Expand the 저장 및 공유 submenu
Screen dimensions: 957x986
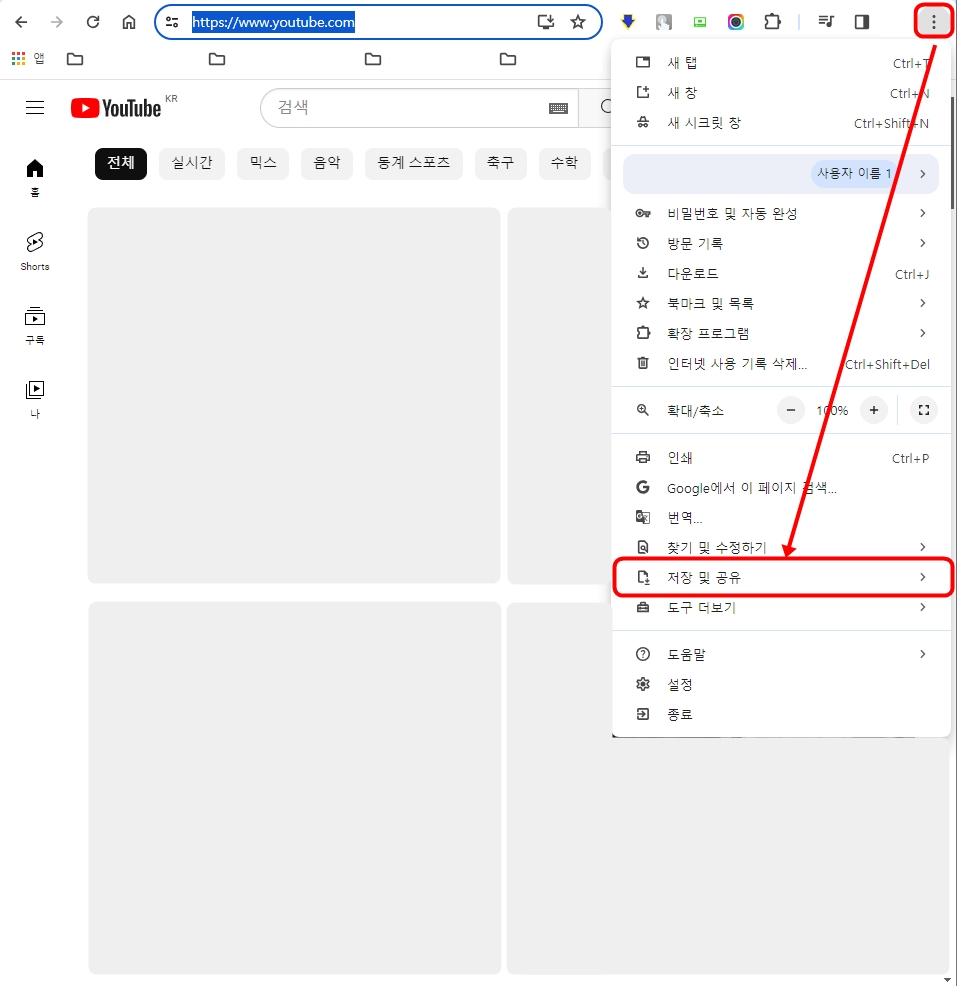782,577
